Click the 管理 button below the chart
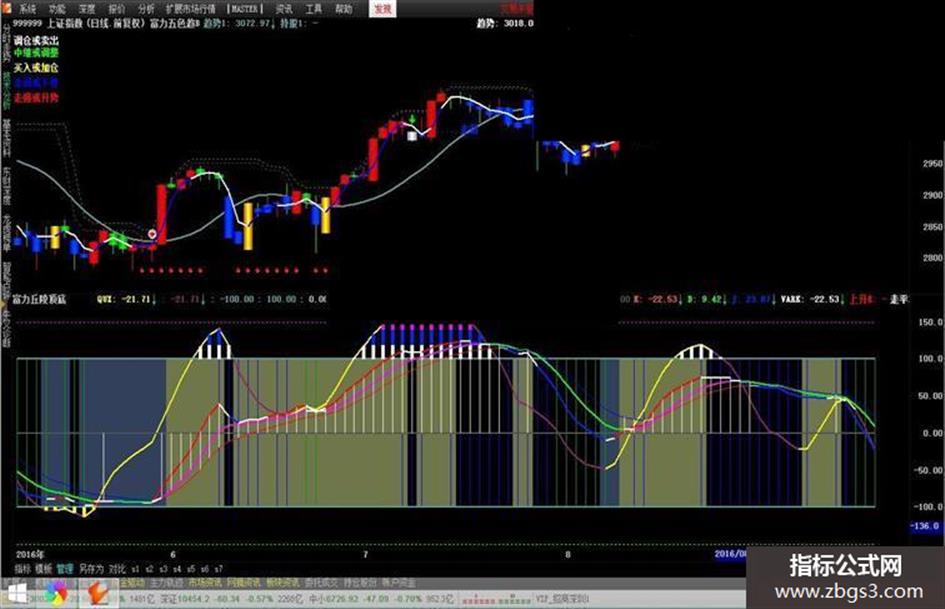Image resolution: width=945 pixels, height=609 pixels. [x=64, y=569]
